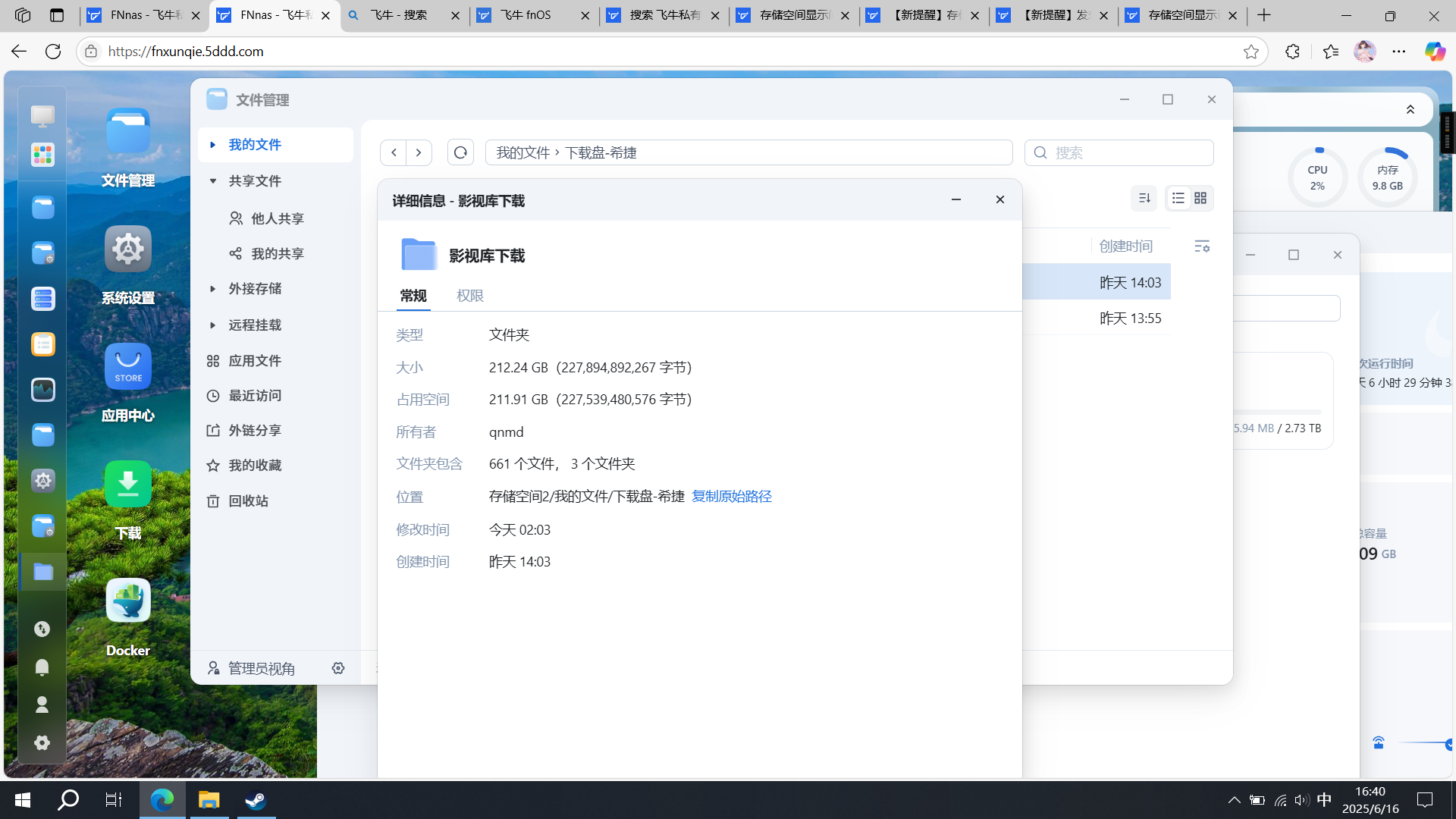
Task: Select 我的共享 in the sidebar
Action: tap(275, 253)
